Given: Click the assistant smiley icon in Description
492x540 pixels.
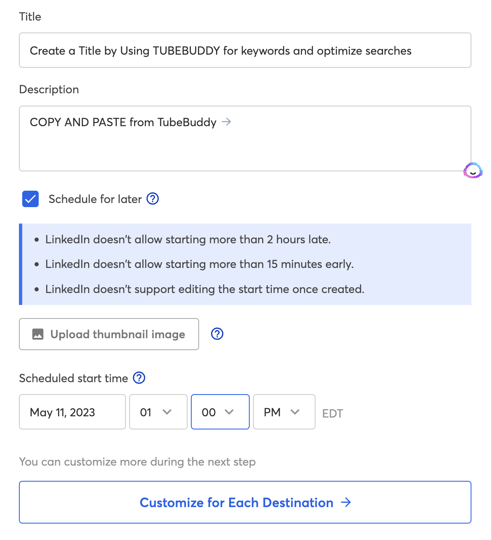Looking at the screenshot, I should (x=473, y=170).
